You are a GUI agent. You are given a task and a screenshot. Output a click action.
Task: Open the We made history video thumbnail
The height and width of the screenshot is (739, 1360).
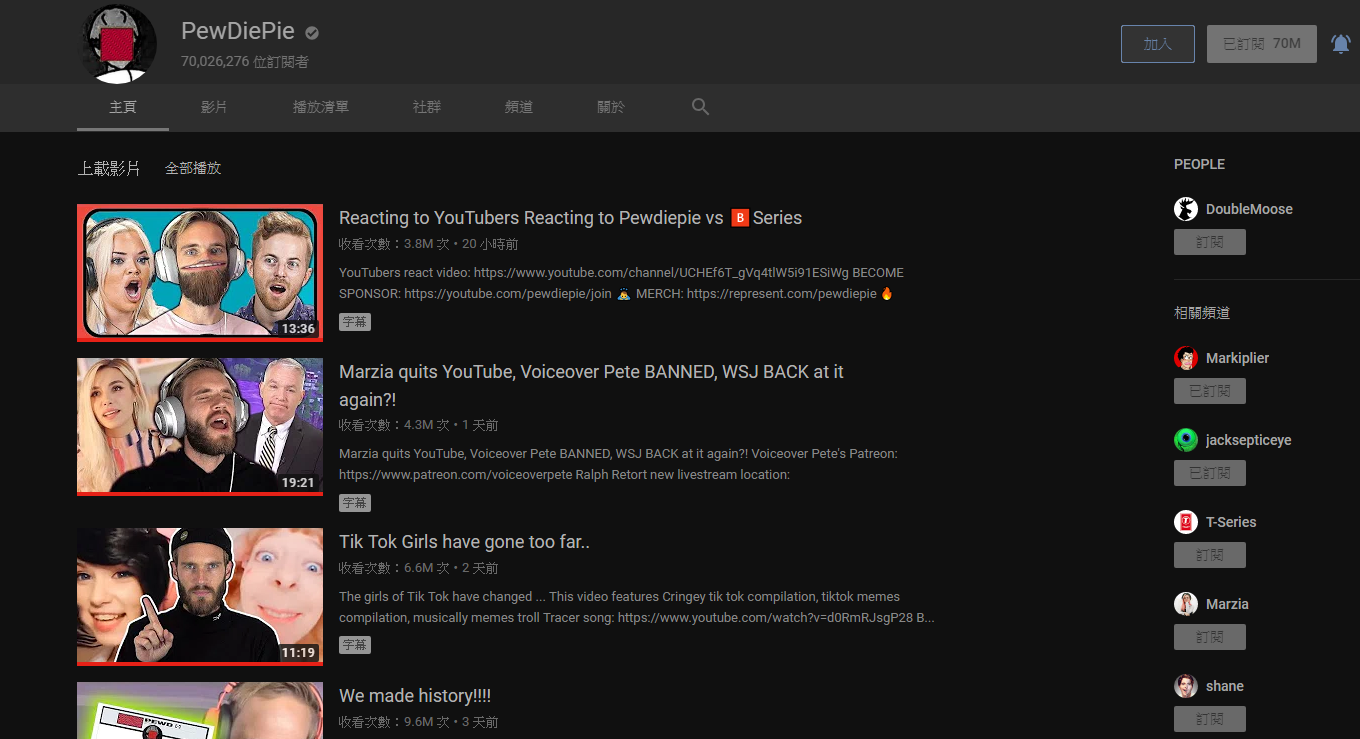point(200,710)
